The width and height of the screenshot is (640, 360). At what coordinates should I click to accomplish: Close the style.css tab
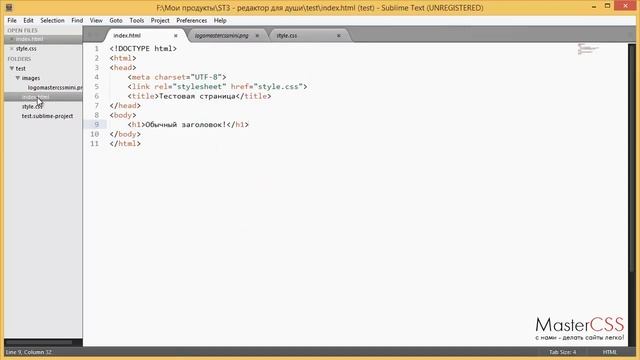[x=339, y=36]
